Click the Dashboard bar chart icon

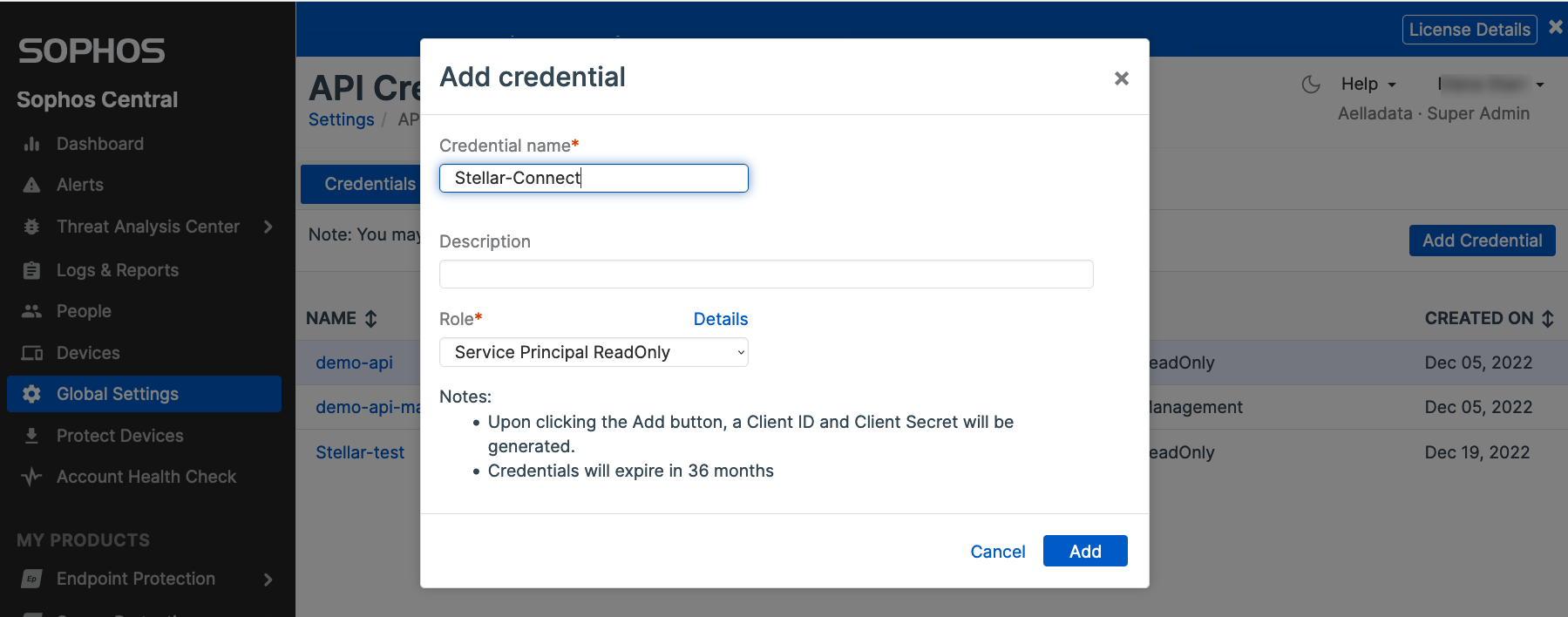[32, 144]
